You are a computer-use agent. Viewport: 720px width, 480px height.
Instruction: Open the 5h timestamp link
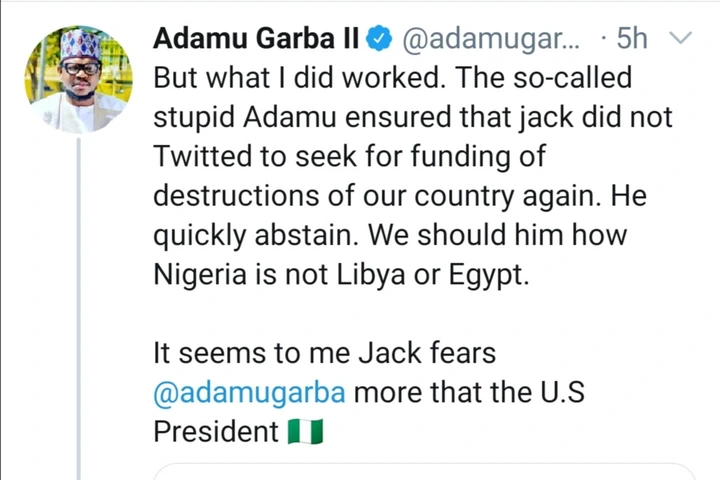pos(631,39)
